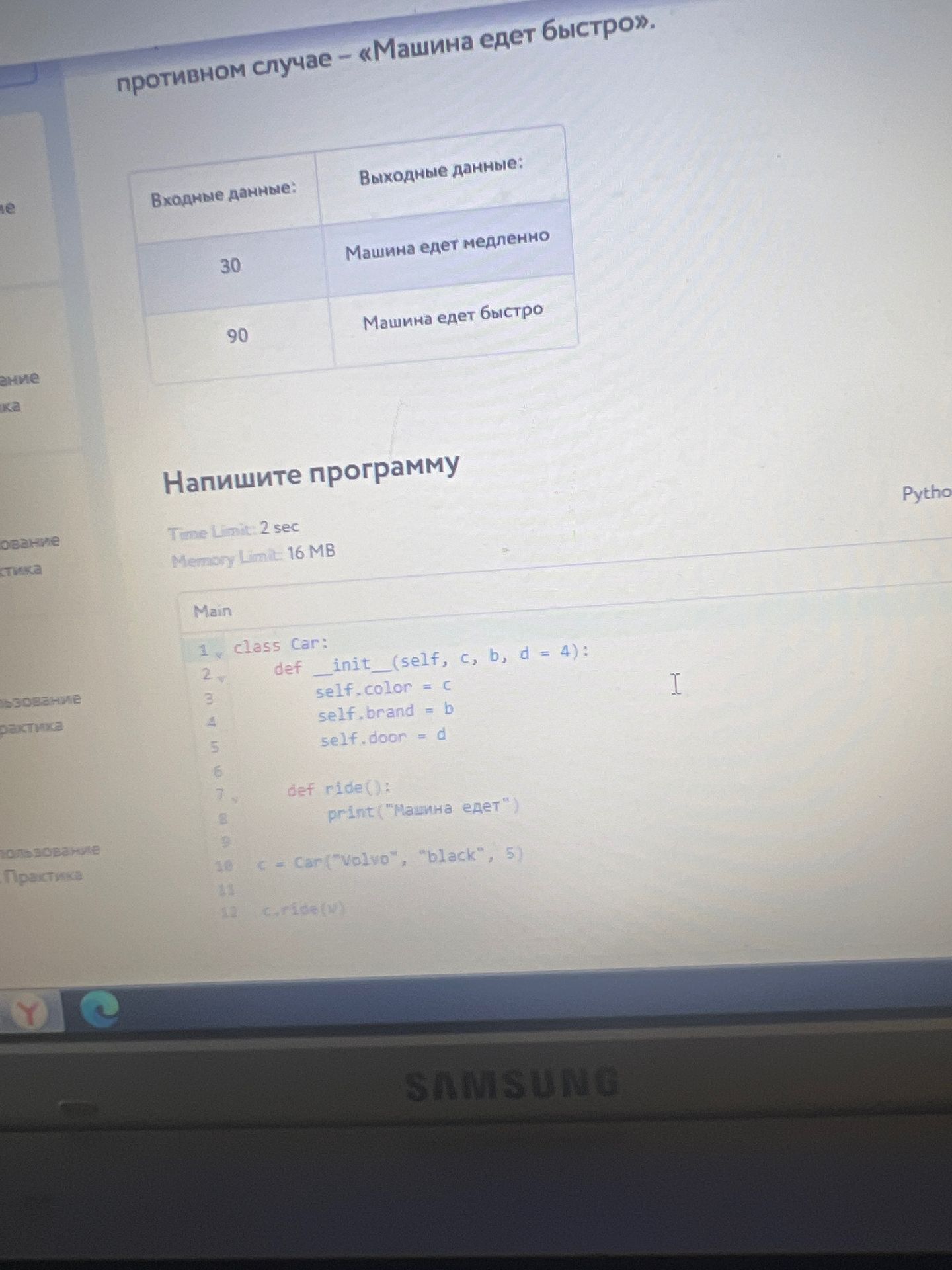Place cursor at end of c.ride(v) line
952x1270 pixels.
click(x=346, y=909)
